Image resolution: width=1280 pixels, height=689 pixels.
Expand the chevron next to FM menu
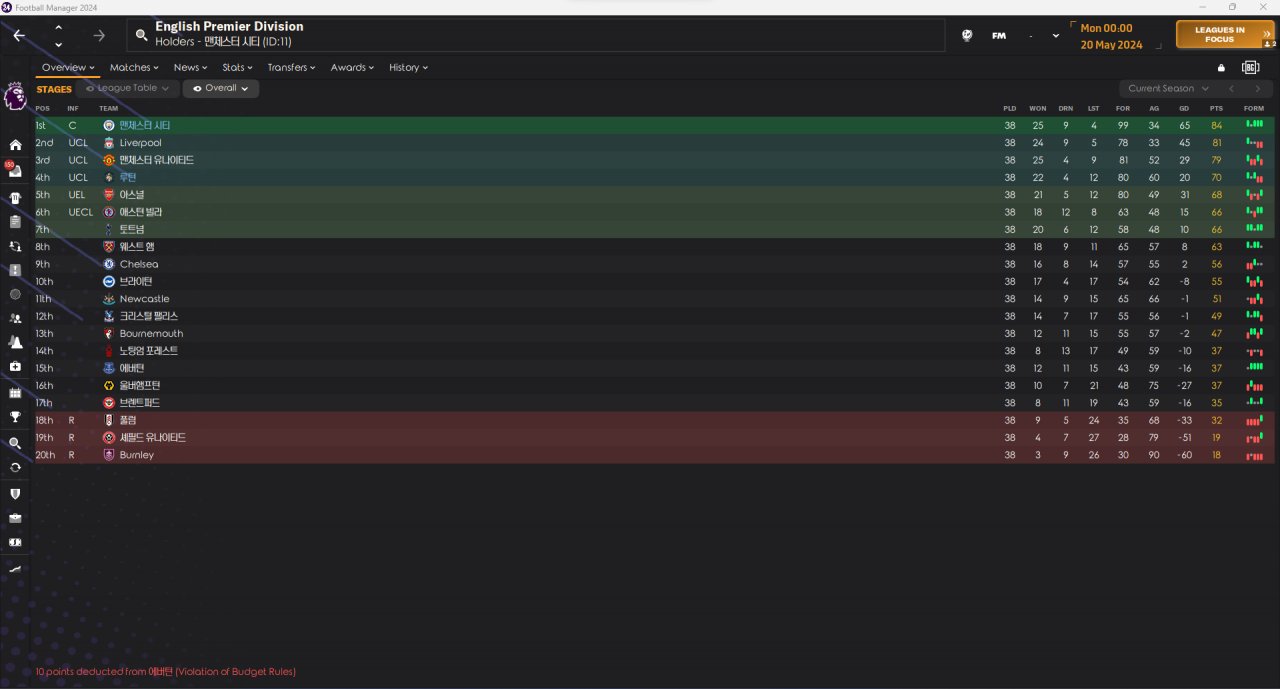(1056, 35)
